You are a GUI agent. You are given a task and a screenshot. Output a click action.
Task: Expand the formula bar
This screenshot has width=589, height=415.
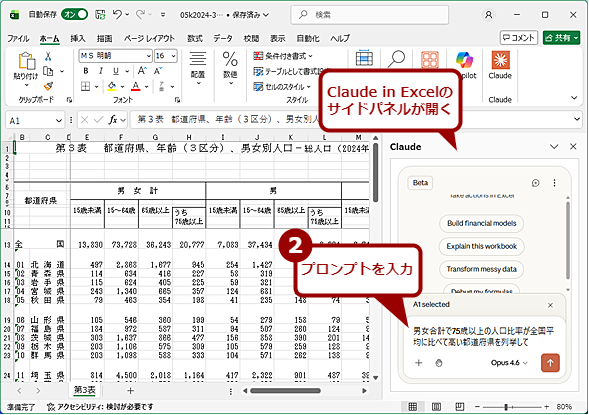pyautogui.click(x=577, y=119)
